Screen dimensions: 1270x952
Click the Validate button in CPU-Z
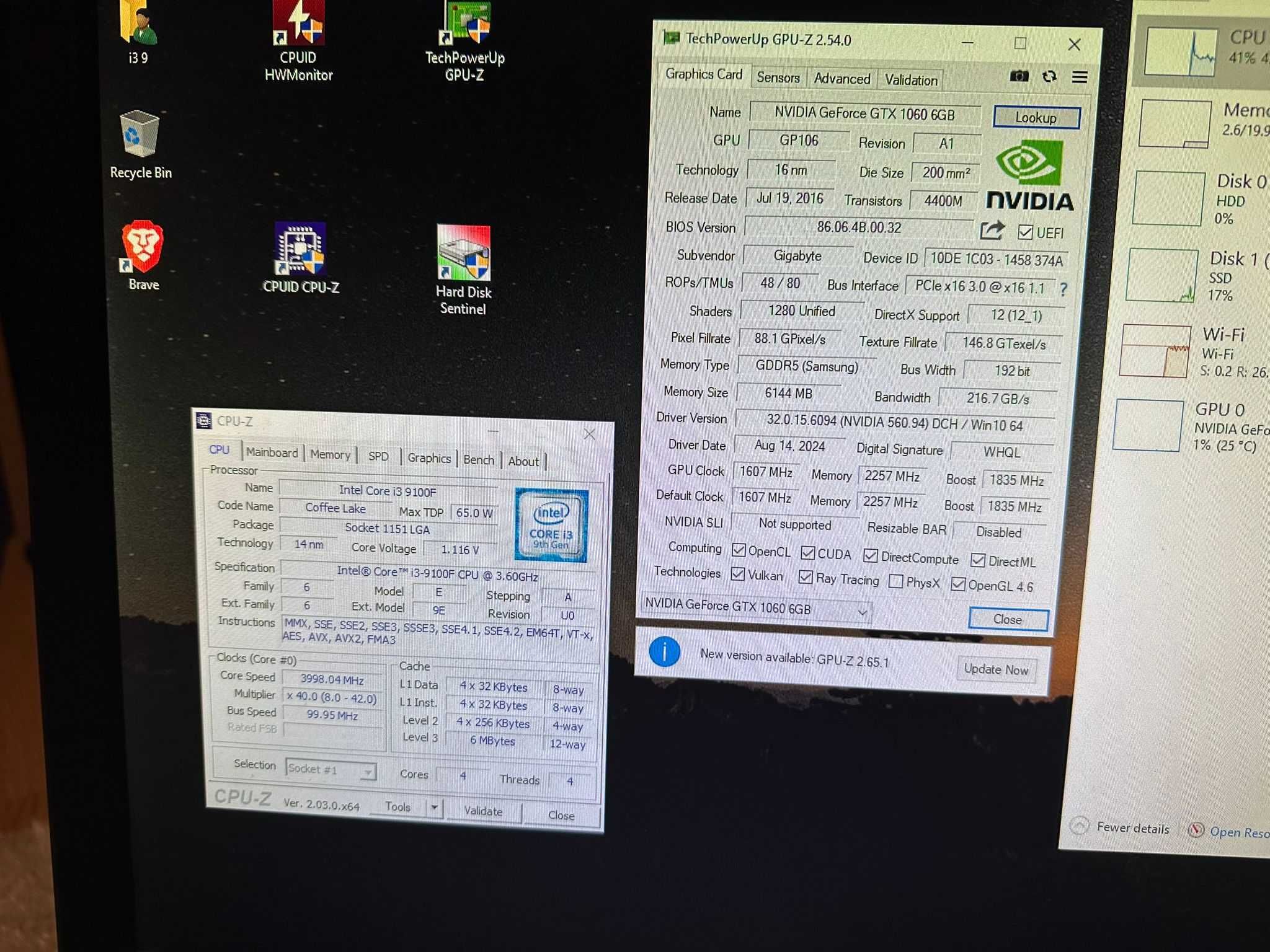tap(484, 811)
